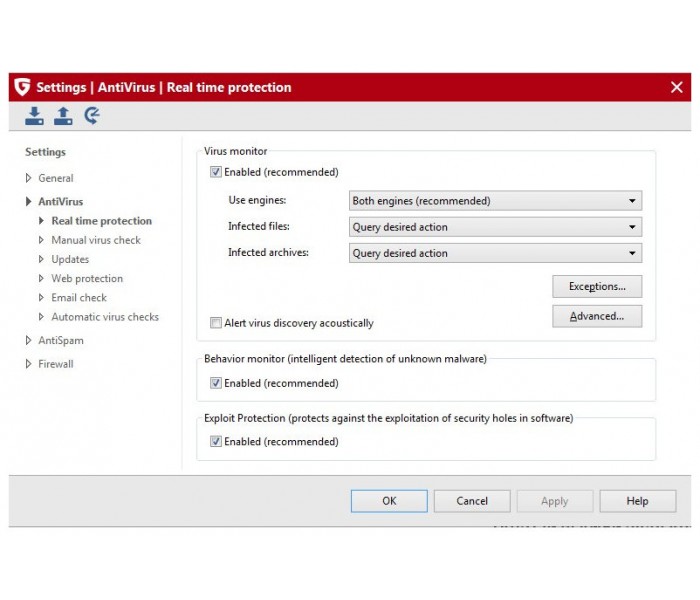Click the Apply button

pos(555,501)
